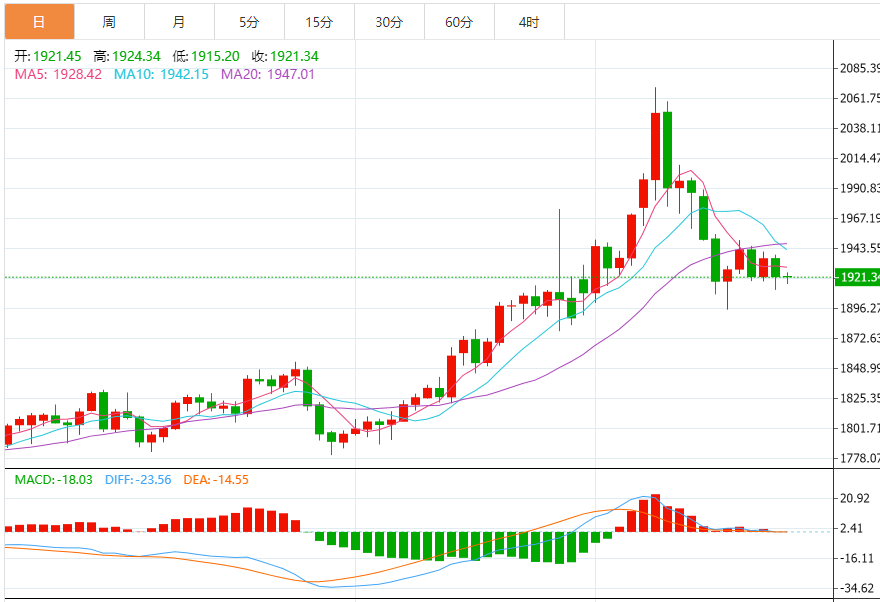Click the latest small green candlestick
The height and width of the screenshot is (602, 880).
click(788, 277)
